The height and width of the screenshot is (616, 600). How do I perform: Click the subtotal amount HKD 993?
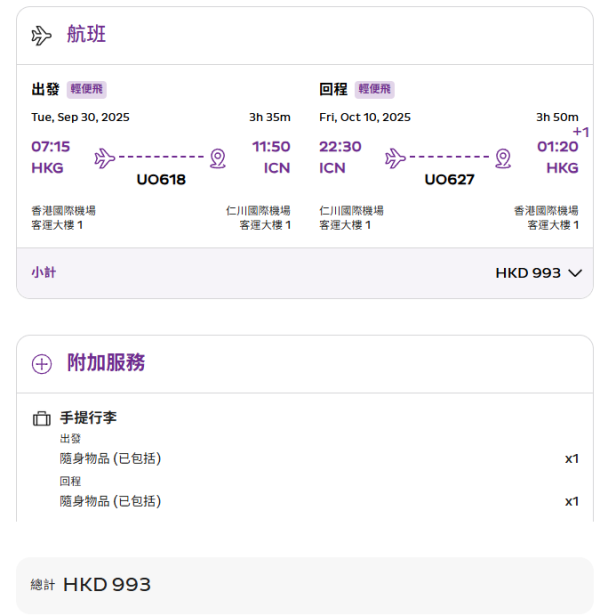coord(528,273)
